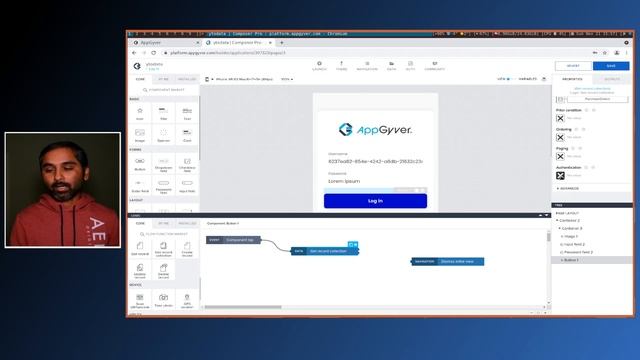The height and width of the screenshot is (360, 640).
Task: Switch to the Properties tab
Action: click(572, 79)
